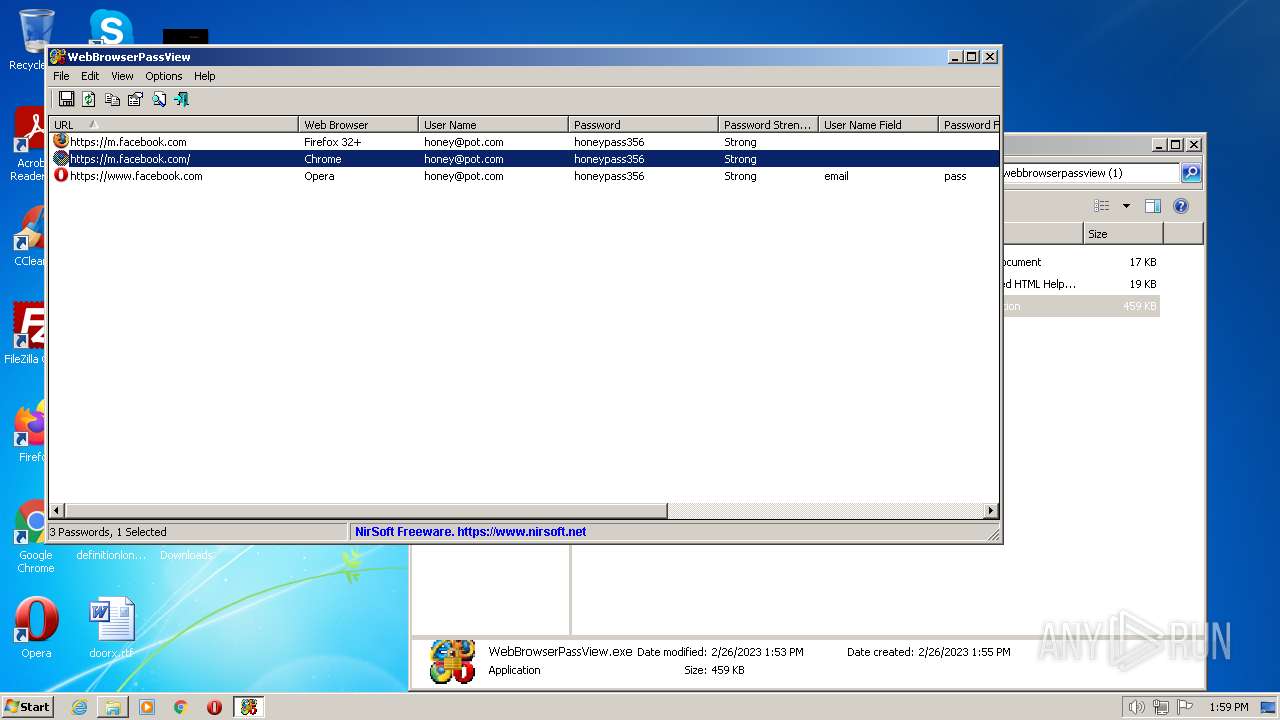Viewport: 1280px width, 720px height.
Task: Sort by the User Name column header
Action: [x=493, y=124]
